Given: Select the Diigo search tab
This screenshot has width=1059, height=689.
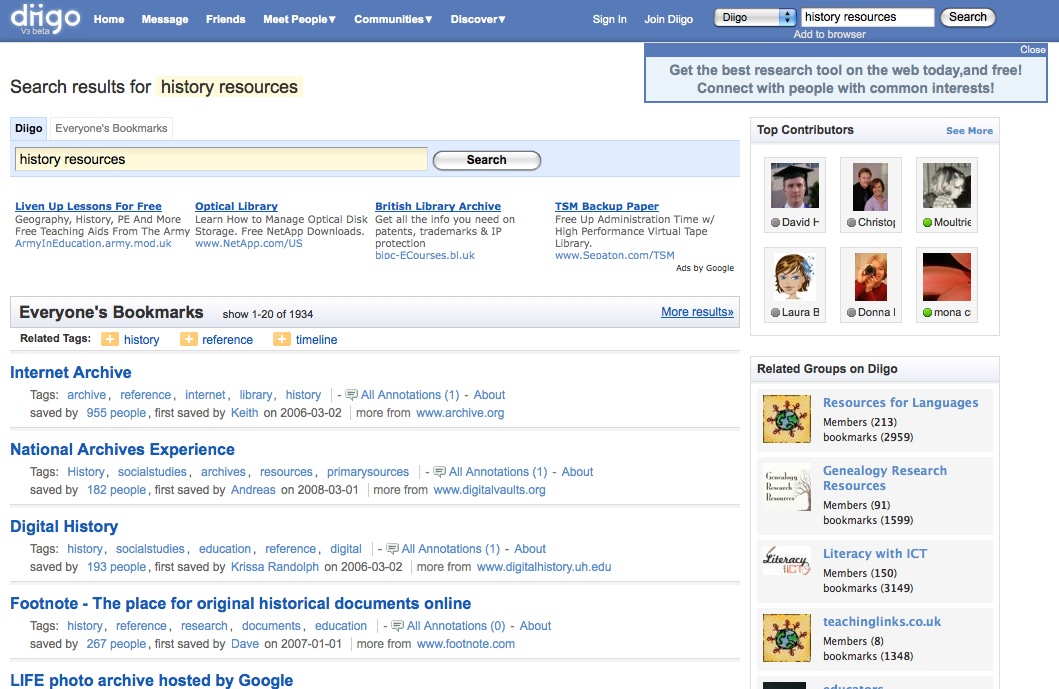Looking at the screenshot, I should [x=29, y=128].
